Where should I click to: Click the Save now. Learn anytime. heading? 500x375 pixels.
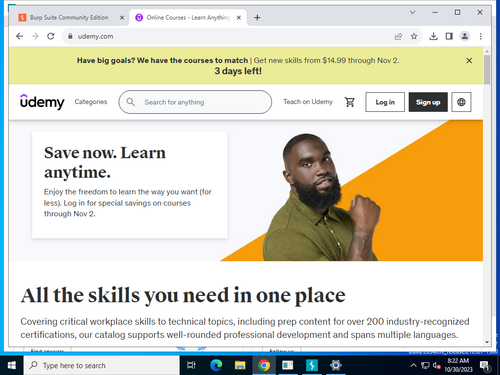click(105, 162)
